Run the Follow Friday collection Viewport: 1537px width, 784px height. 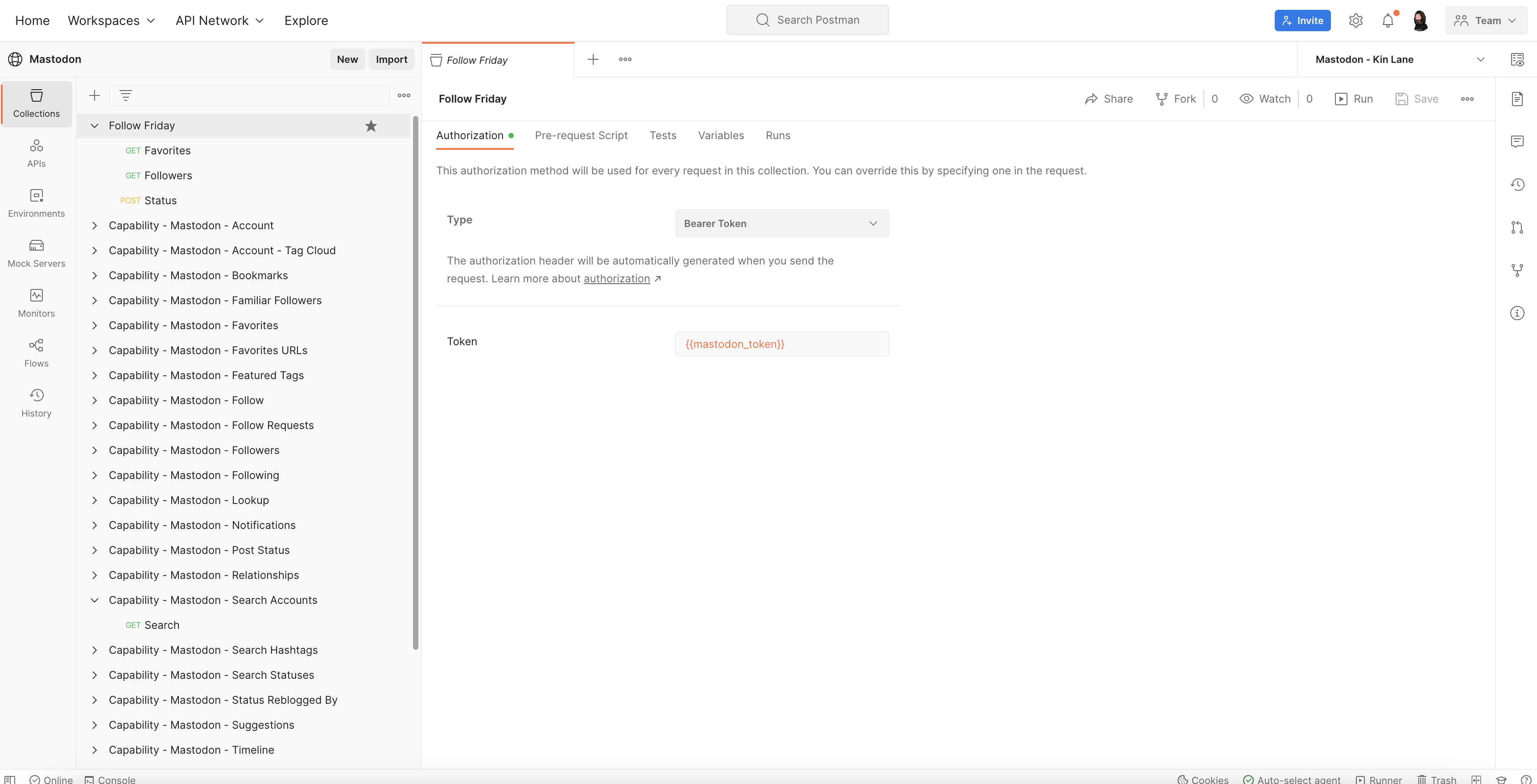1353,99
